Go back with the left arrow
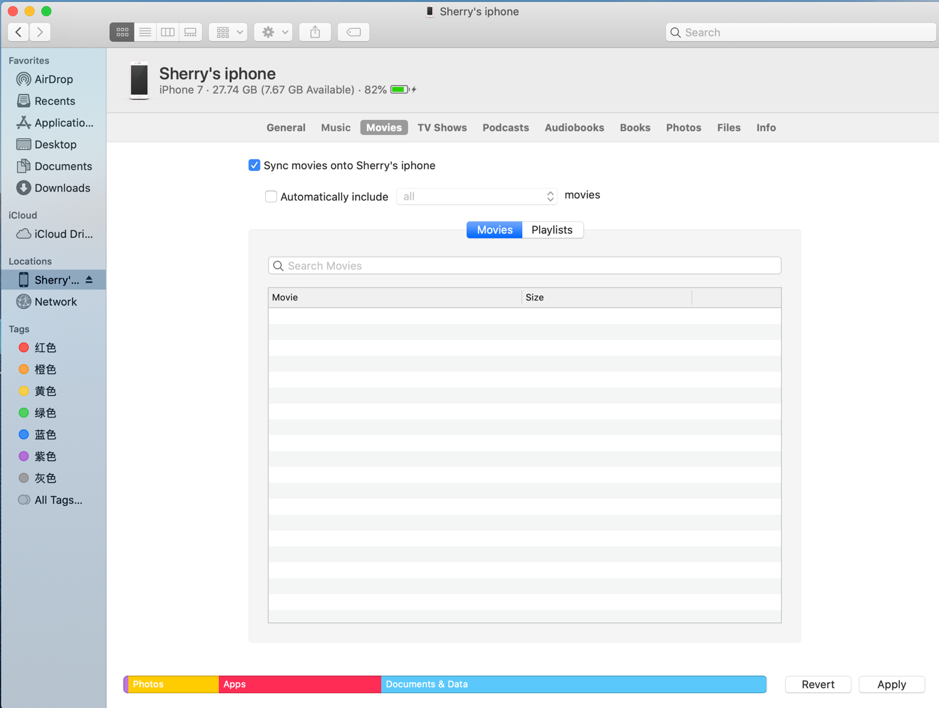 coord(19,32)
